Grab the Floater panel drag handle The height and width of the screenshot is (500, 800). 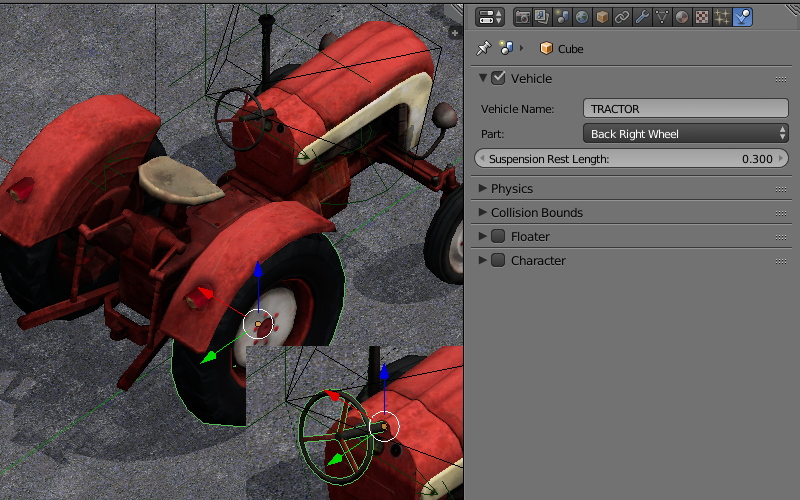(781, 237)
